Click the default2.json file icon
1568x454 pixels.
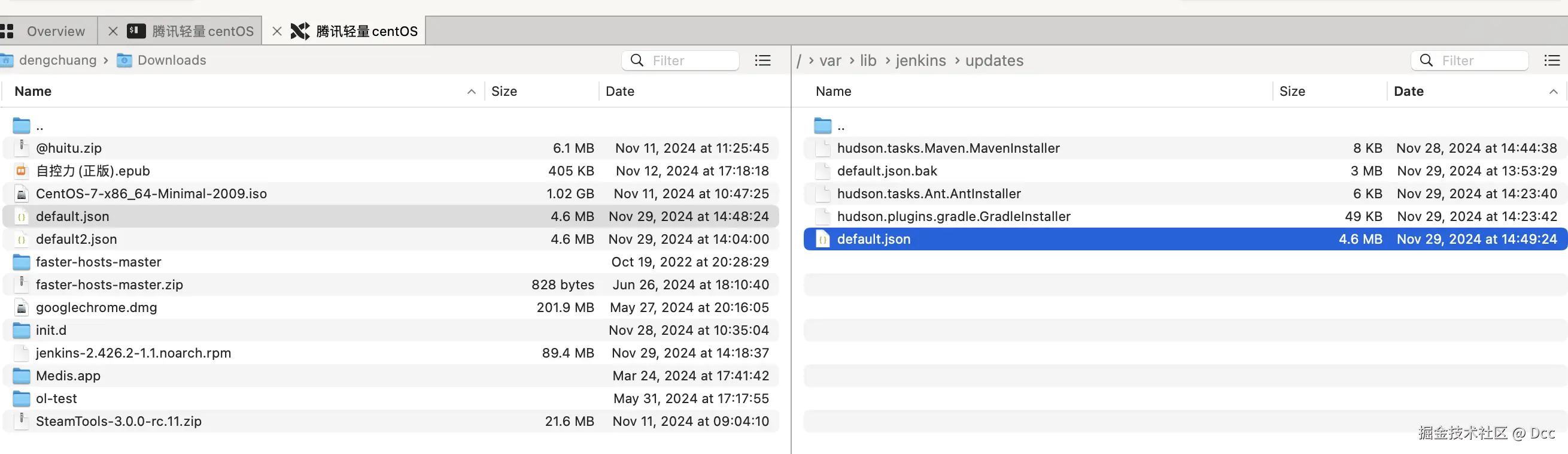(22, 240)
